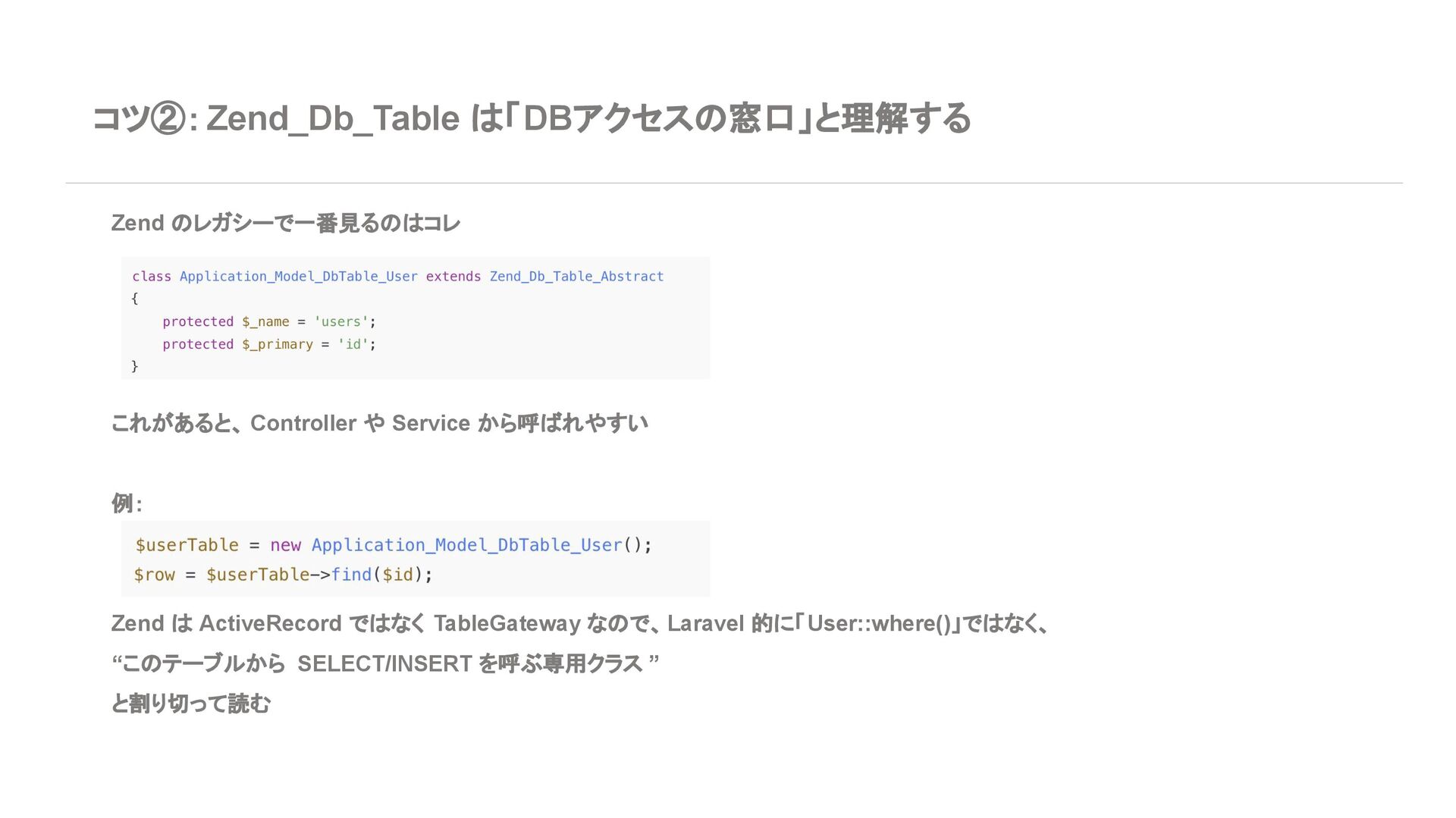Click the class name Application_Model_DbTable_User in first code block
This screenshot has width=1456, height=818.
click(298, 277)
